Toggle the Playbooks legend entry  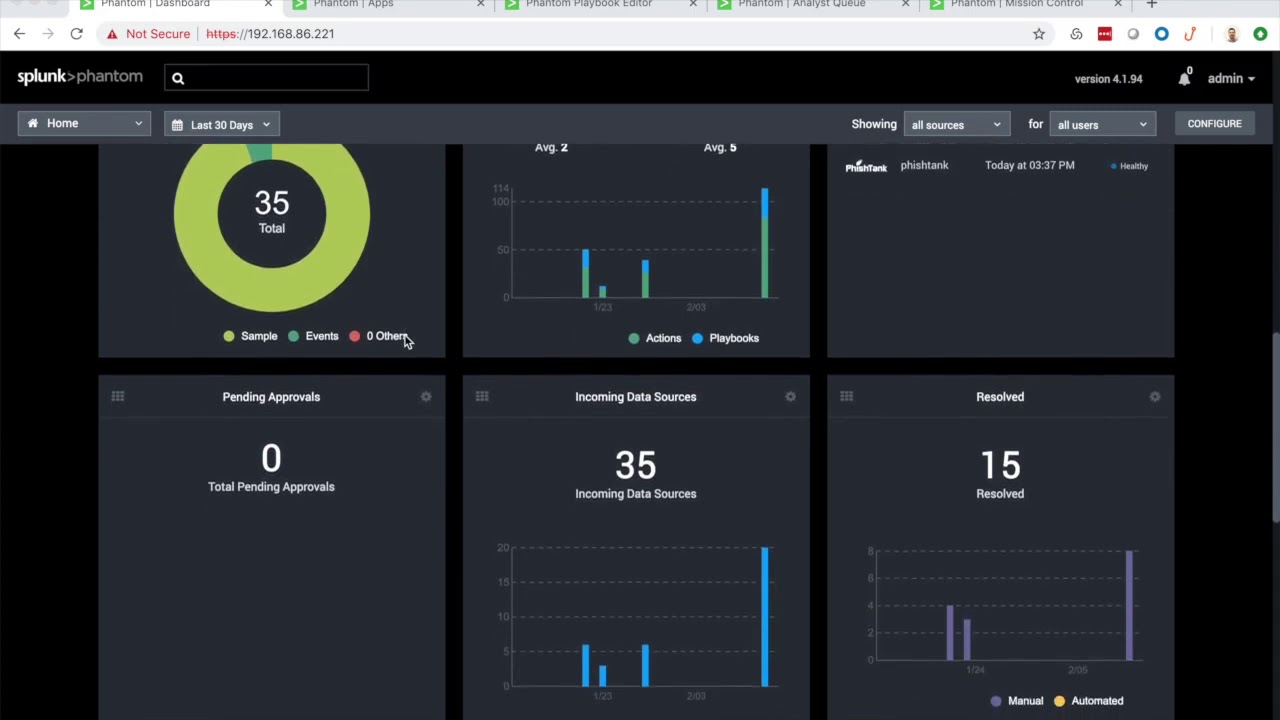point(725,338)
